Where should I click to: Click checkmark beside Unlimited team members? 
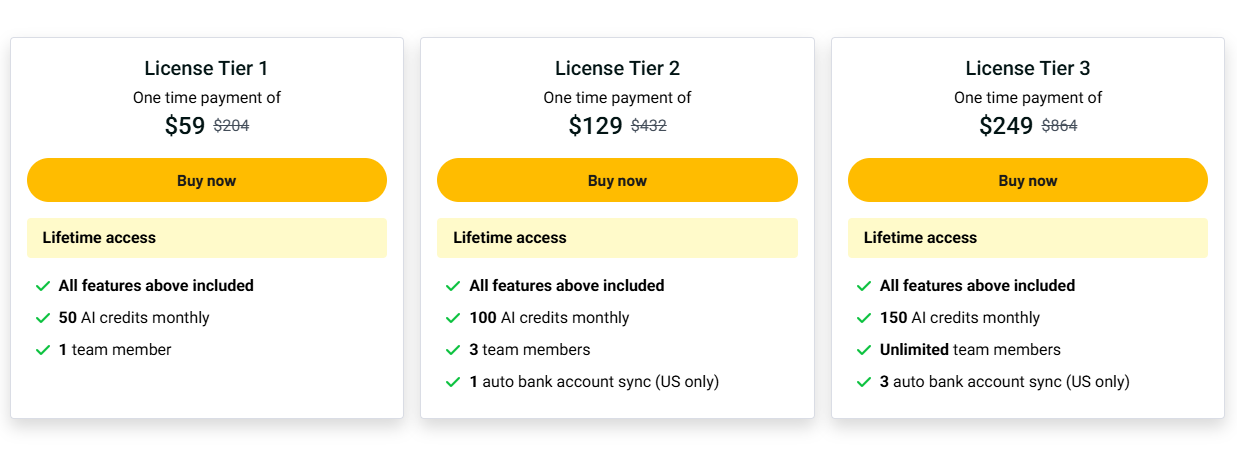coord(864,350)
